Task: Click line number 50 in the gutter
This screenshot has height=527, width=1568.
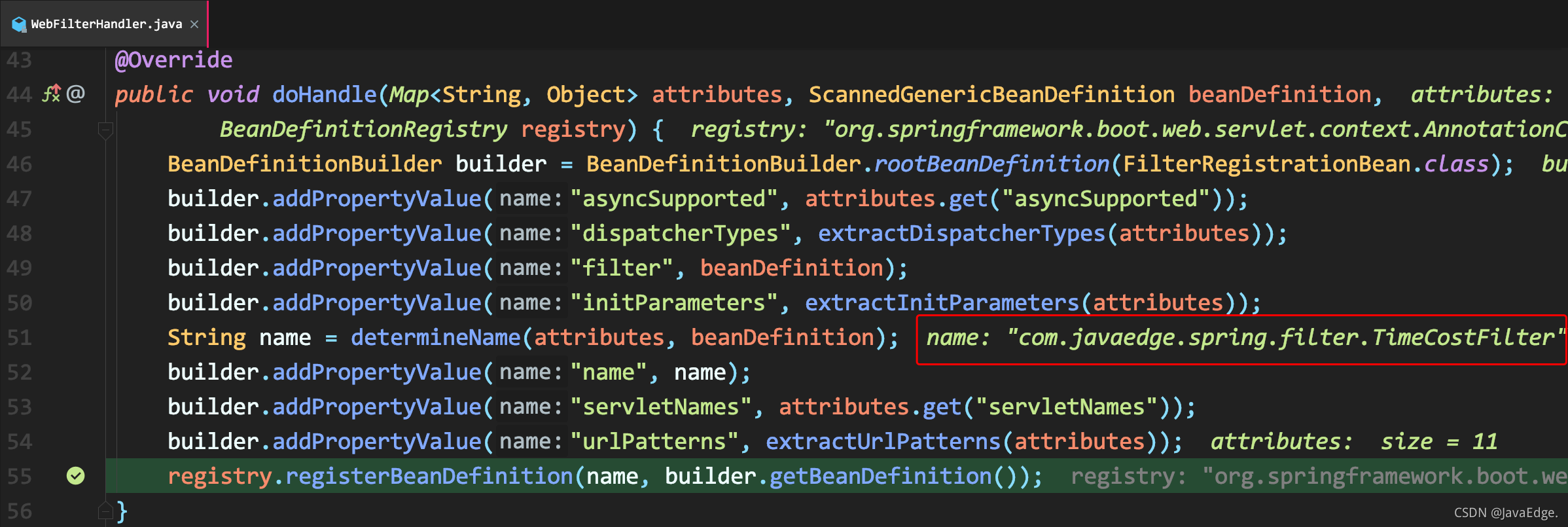Action: point(19,302)
